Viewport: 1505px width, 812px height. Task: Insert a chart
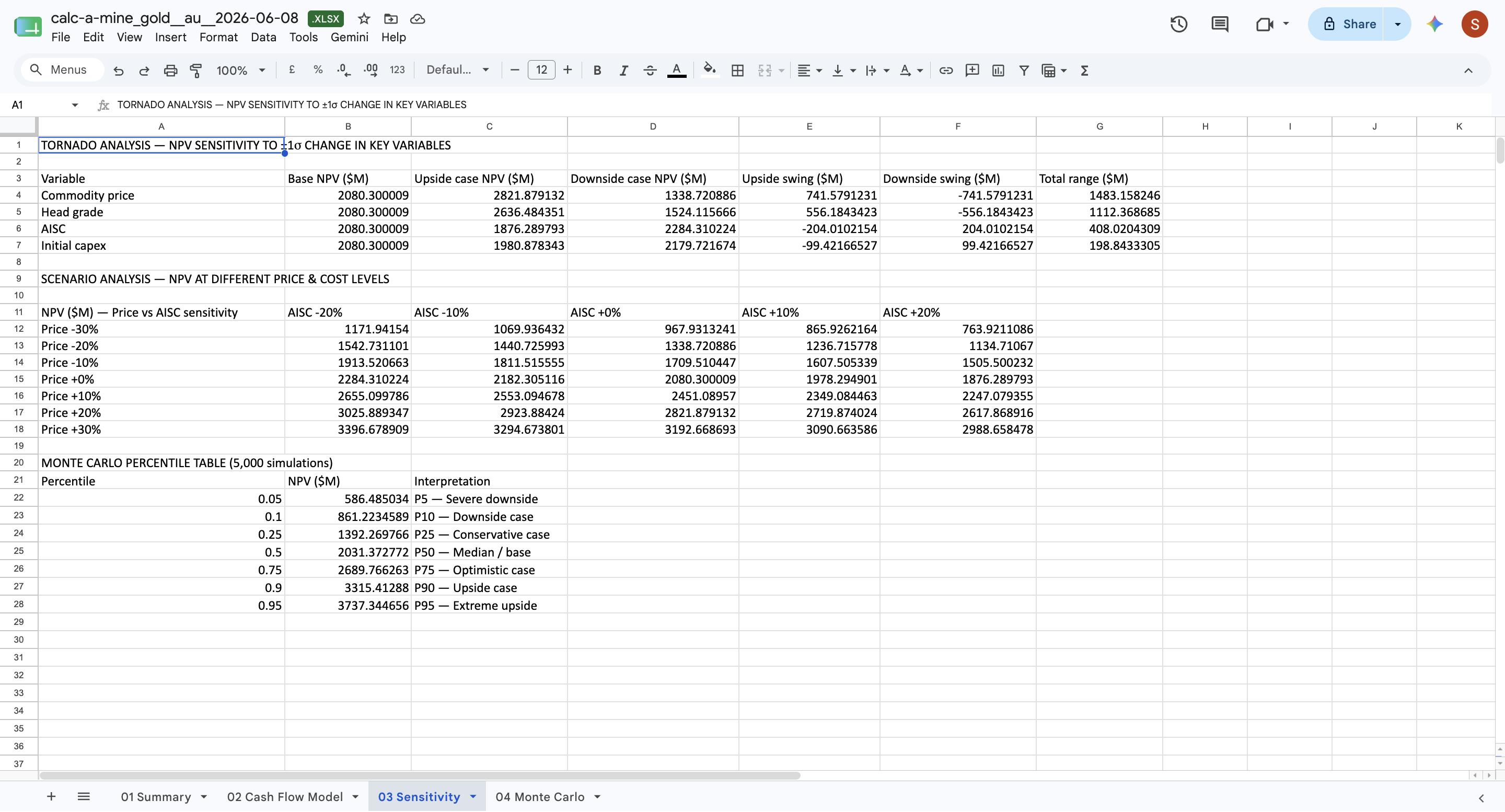point(998,71)
